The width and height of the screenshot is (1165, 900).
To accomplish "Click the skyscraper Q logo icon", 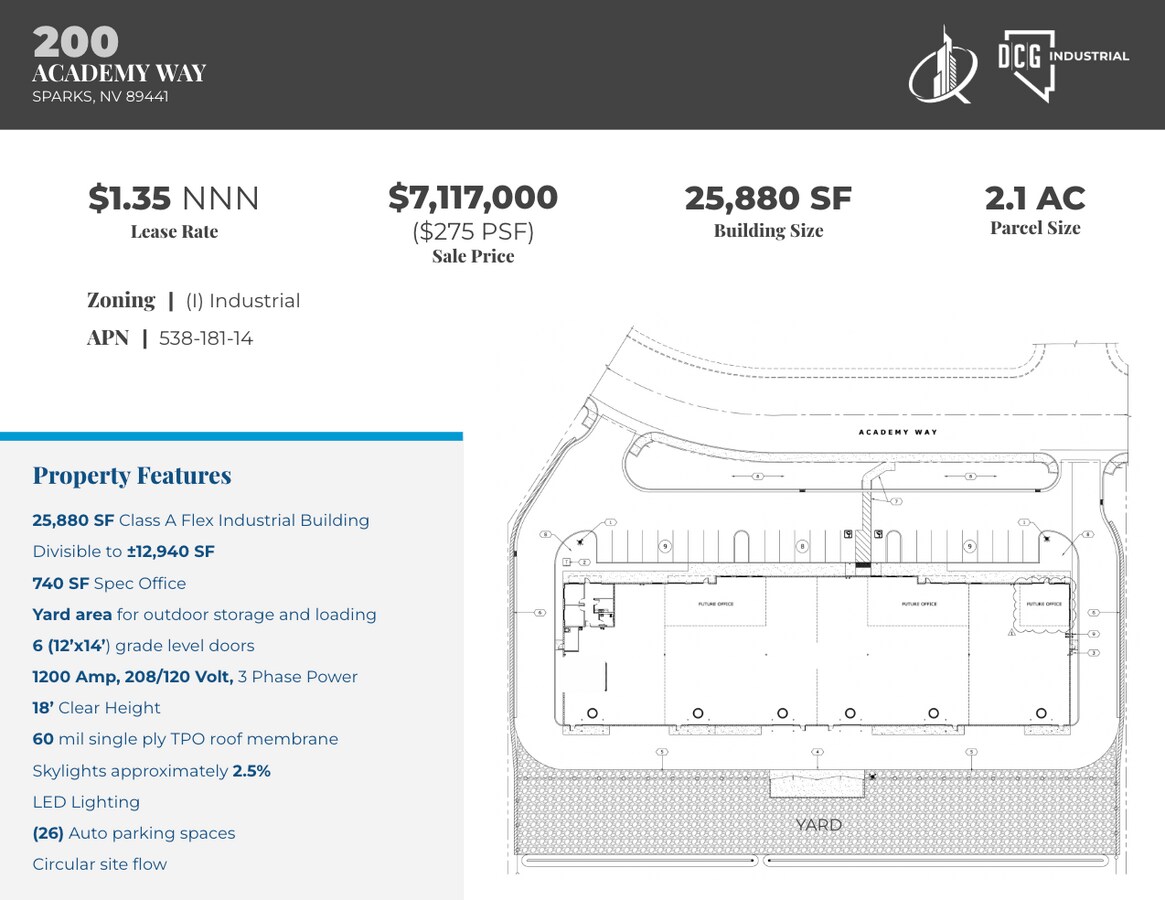I will (943, 65).
